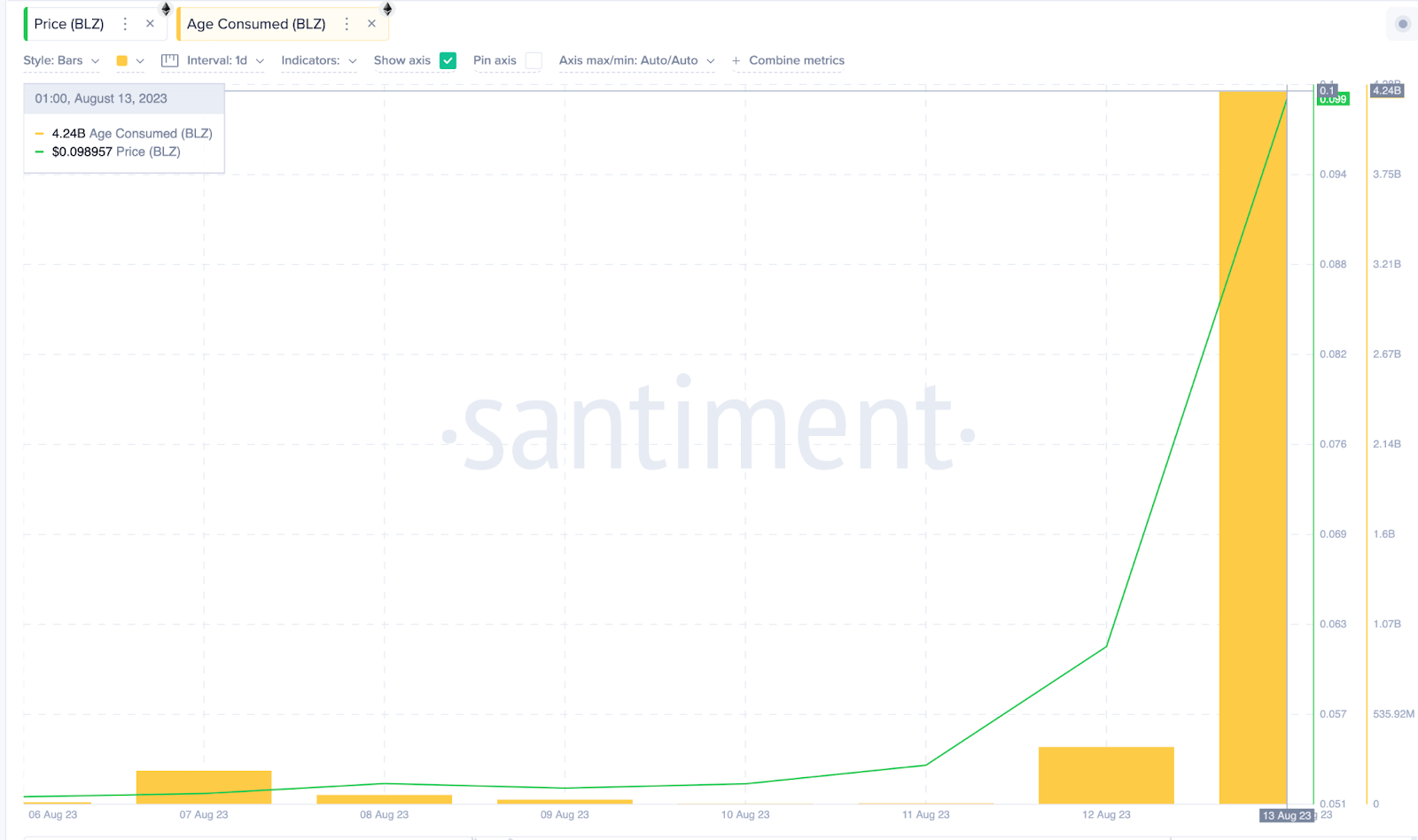The image size is (1418, 840).
Task: Click the Ethereum icon above the Price (BLZ) tab
Action: 166,9
